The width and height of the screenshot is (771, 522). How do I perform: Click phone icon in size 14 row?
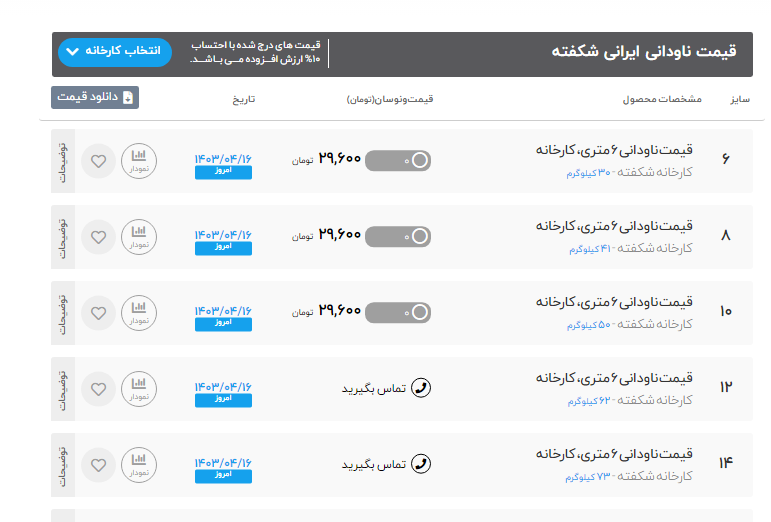[x=421, y=464]
